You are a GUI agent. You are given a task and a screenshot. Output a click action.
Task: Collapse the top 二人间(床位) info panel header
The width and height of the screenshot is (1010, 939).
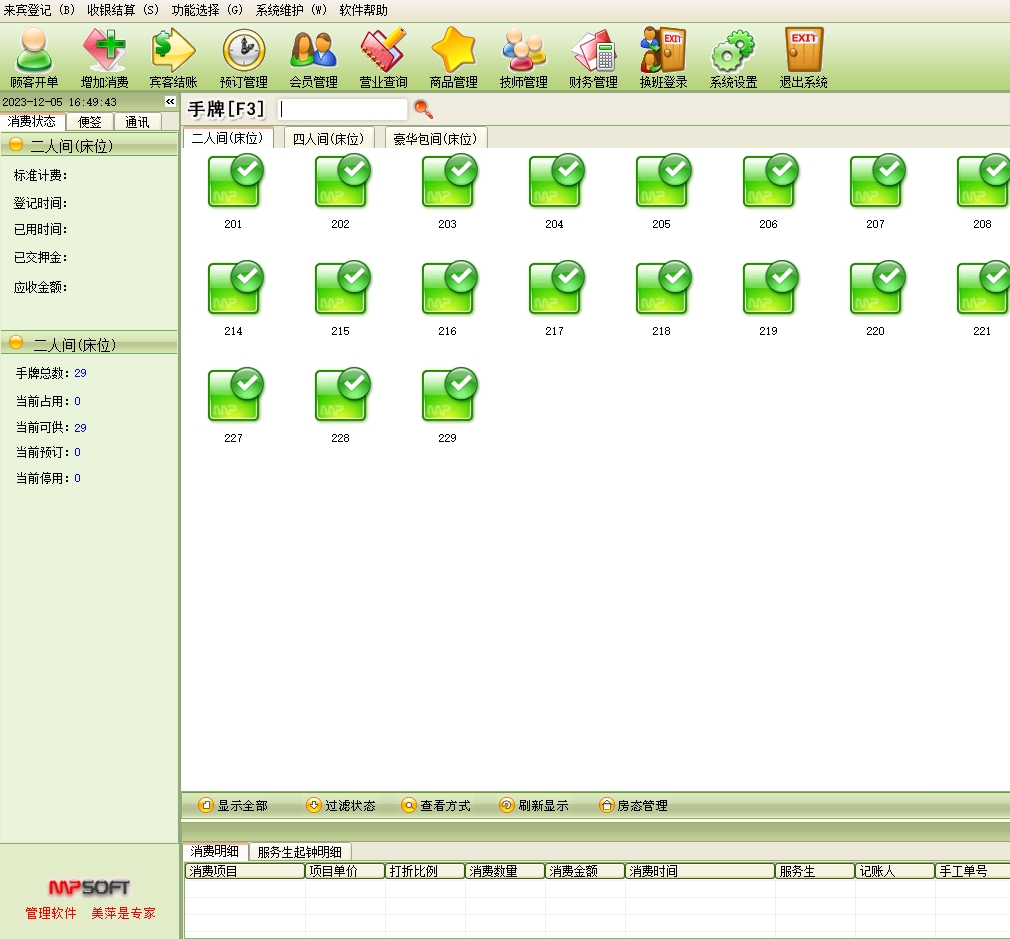(17, 146)
